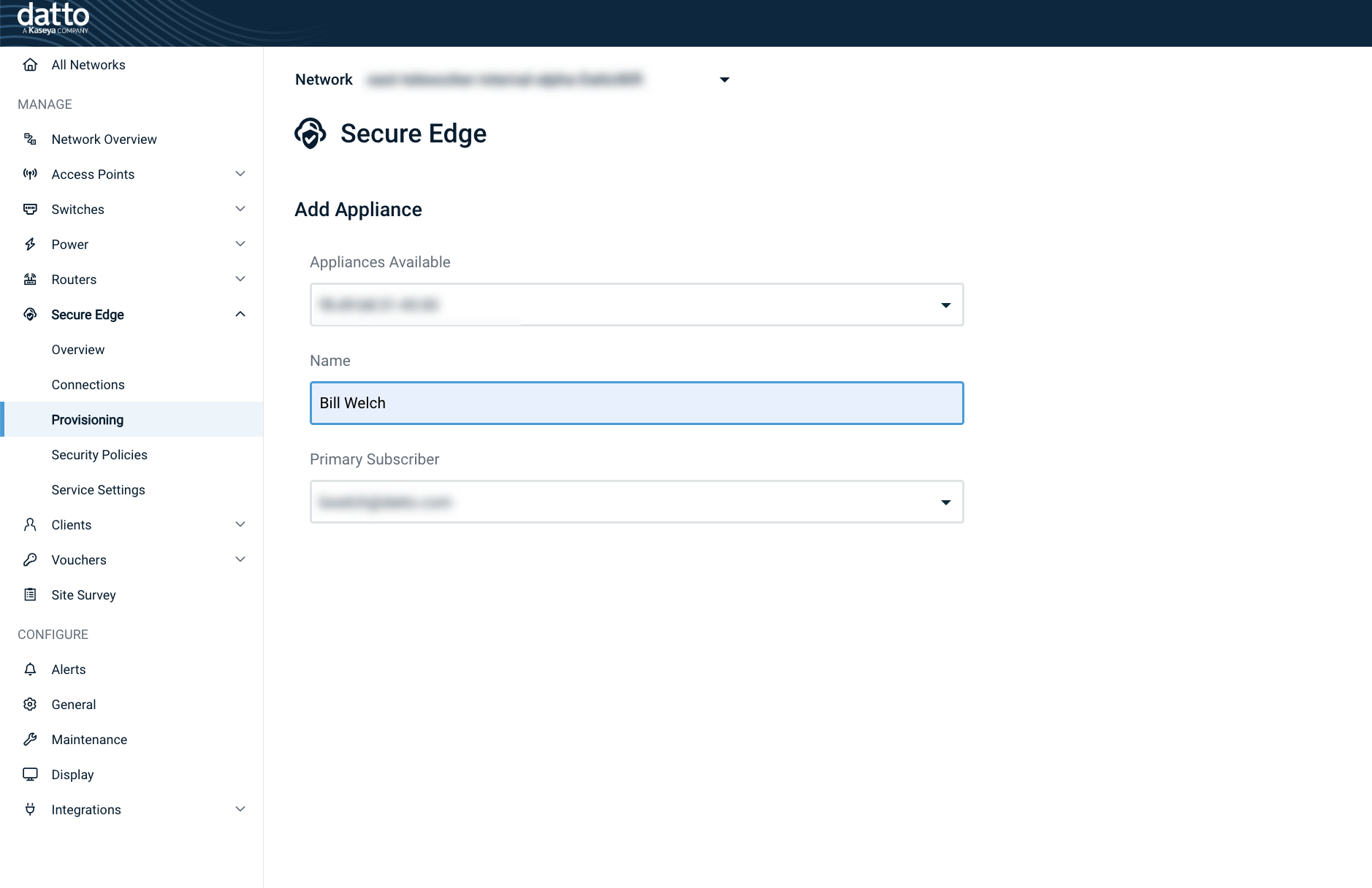Screen dimensions: 1372x888
Task: Switch to the Security Policies page
Action: point(99,454)
